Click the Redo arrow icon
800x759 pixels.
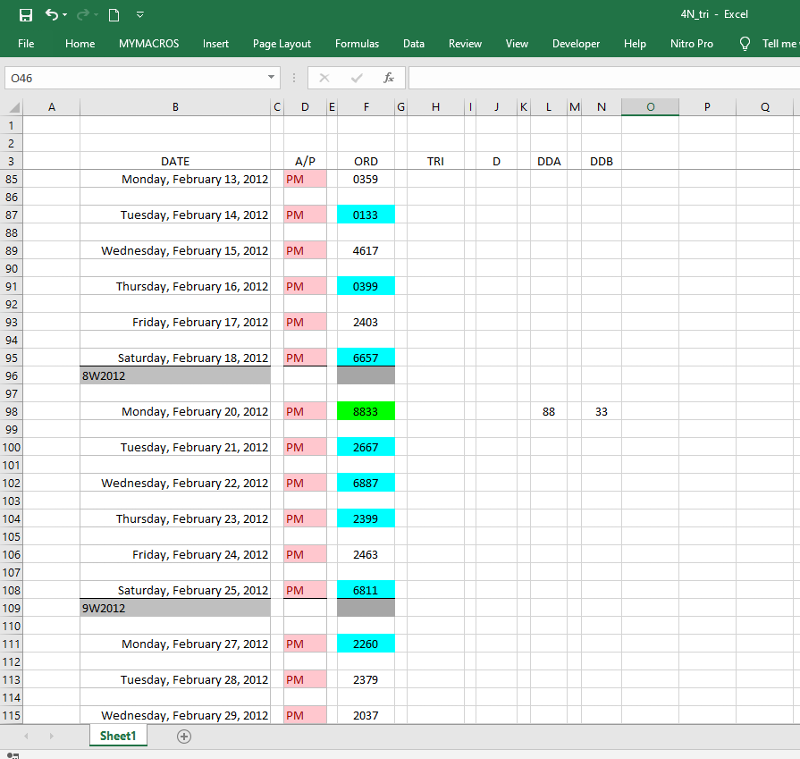coord(82,15)
